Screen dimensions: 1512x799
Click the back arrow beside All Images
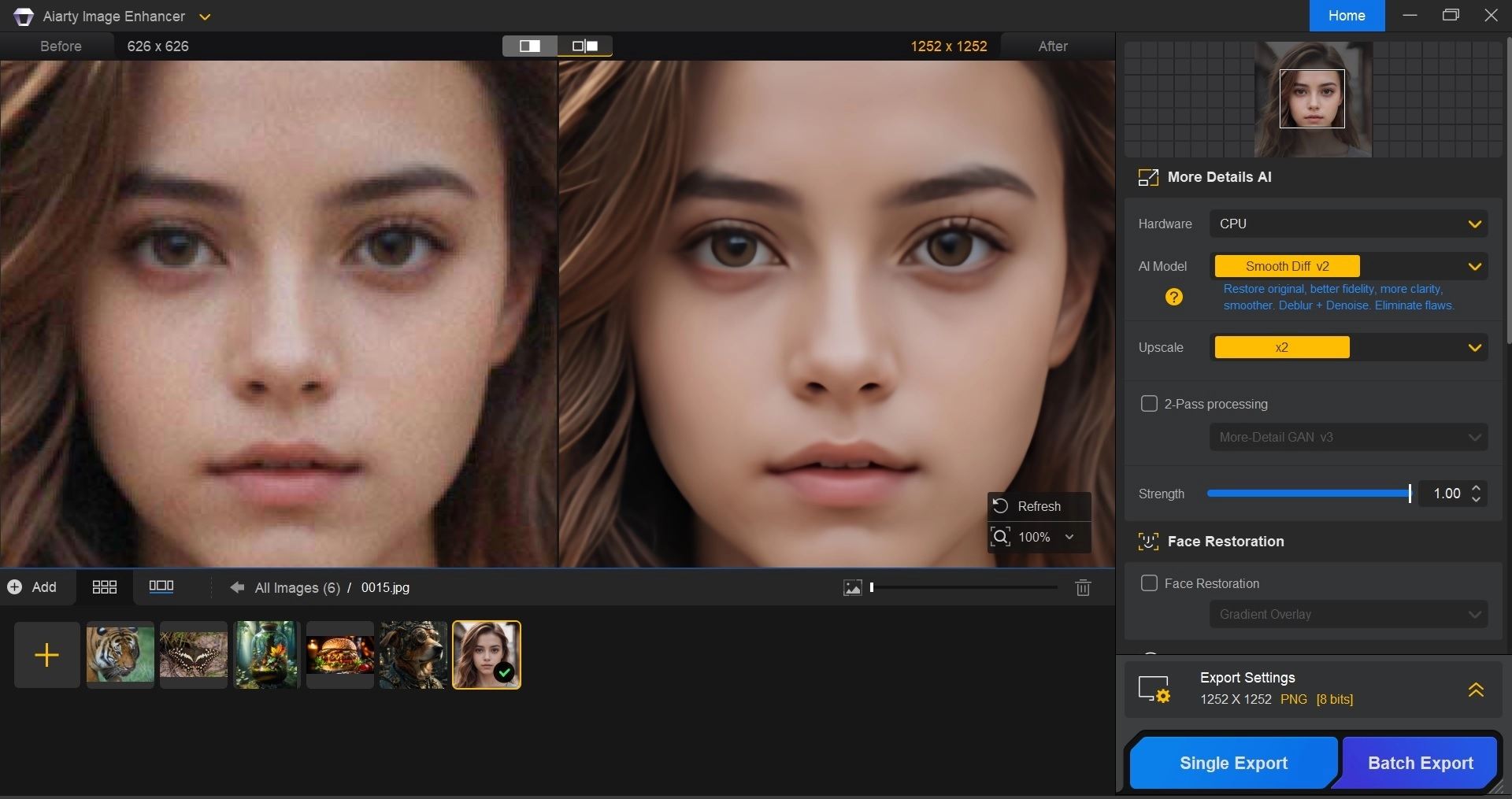236,588
